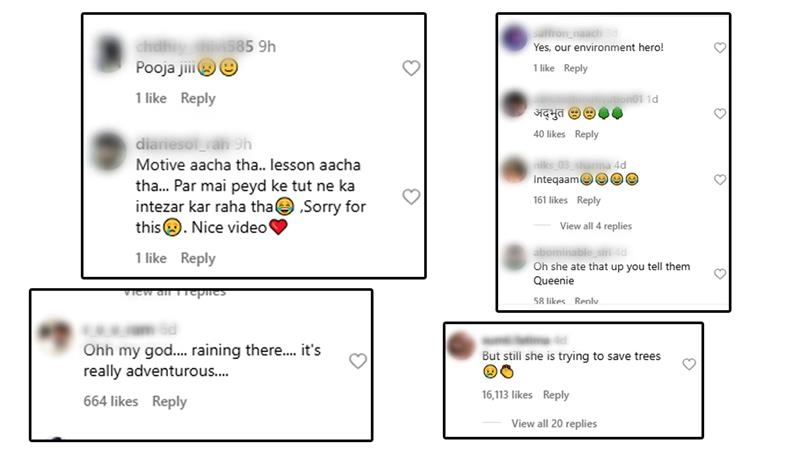
Task: Heart the "raining there" comment
Action: pyautogui.click(x=357, y=361)
